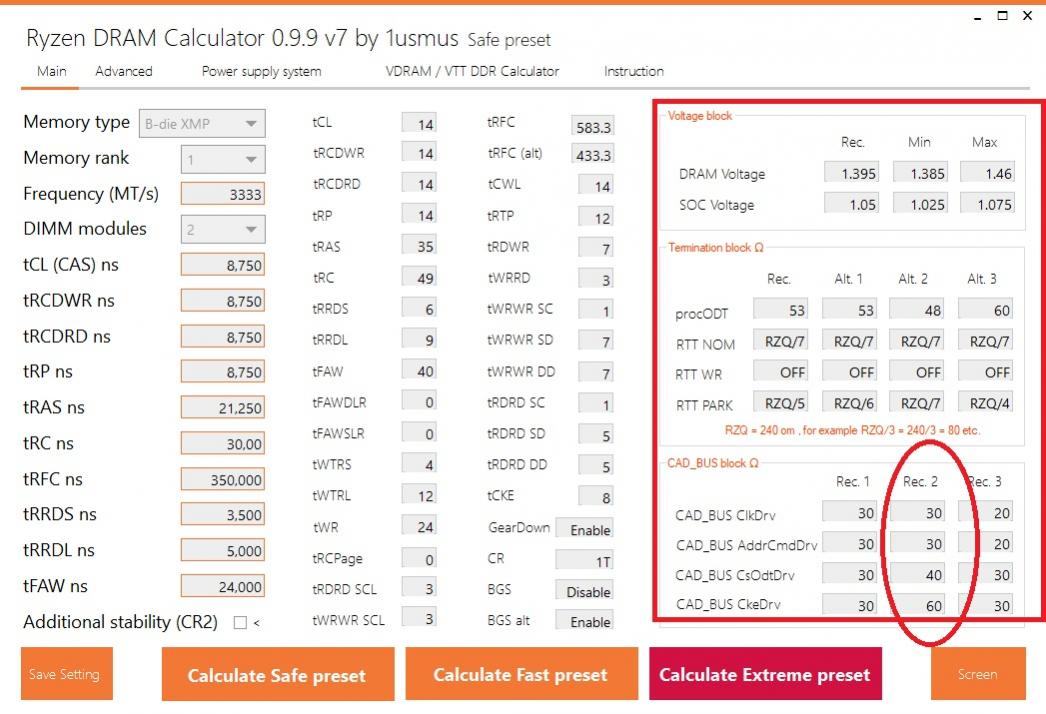The width and height of the screenshot is (1046, 714).
Task: Minimize the DRAM Calculator window
Action: [978, 17]
